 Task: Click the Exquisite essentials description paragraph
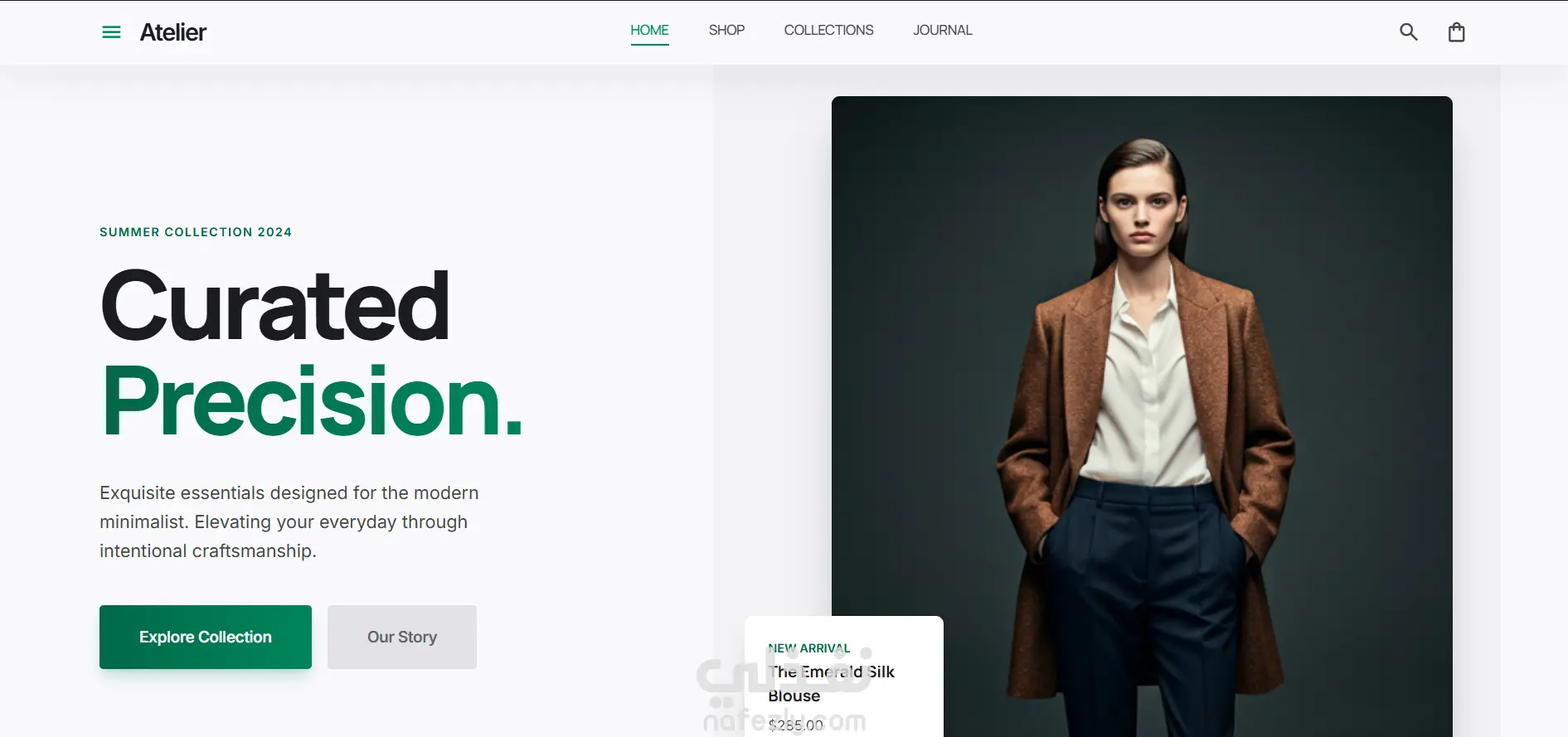click(x=289, y=522)
